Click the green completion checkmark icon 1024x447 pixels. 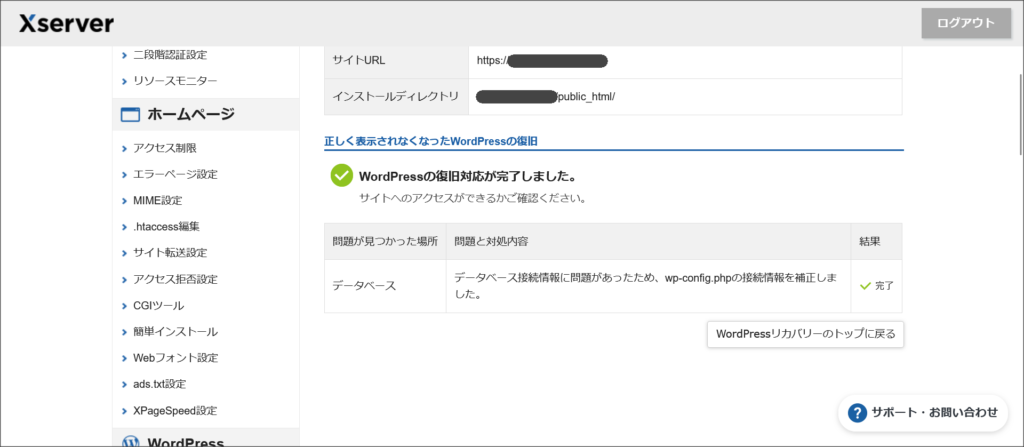pos(342,176)
